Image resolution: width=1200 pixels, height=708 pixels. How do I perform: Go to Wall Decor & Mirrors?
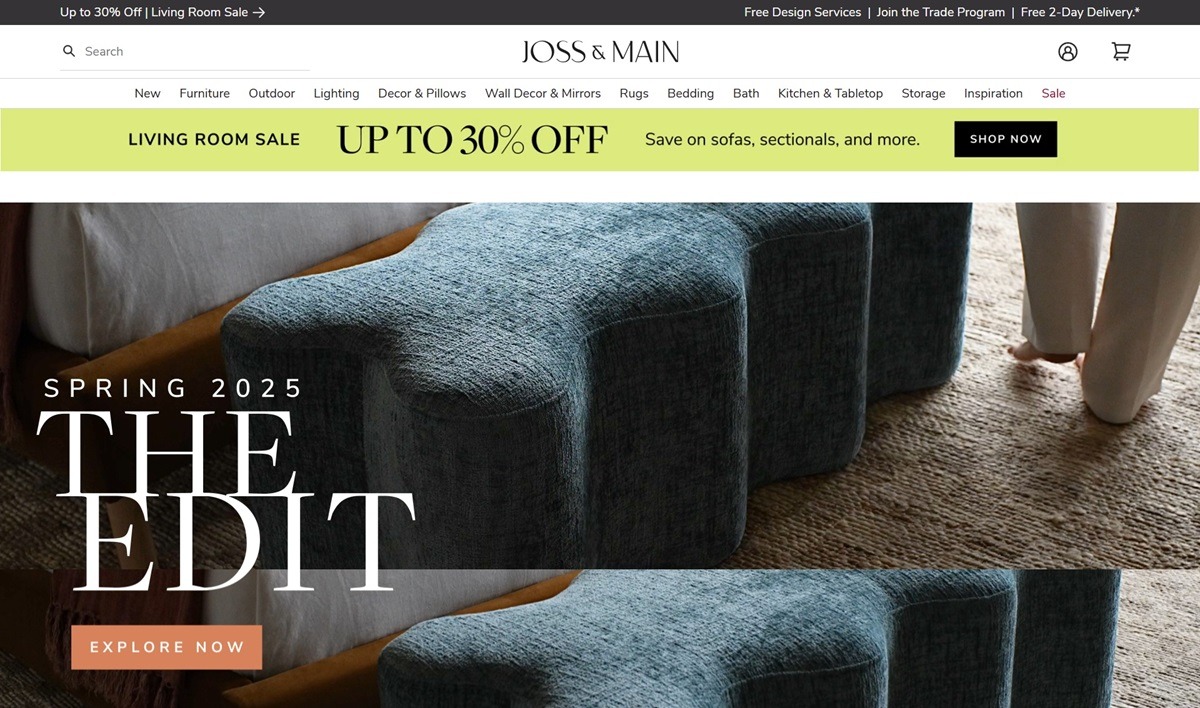543,93
